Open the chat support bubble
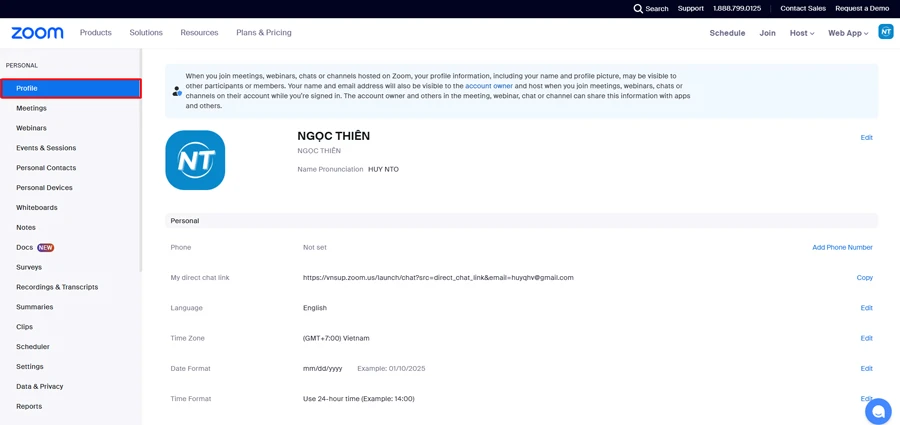Image resolution: width=900 pixels, height=425 pixels. tap(878, 411)
